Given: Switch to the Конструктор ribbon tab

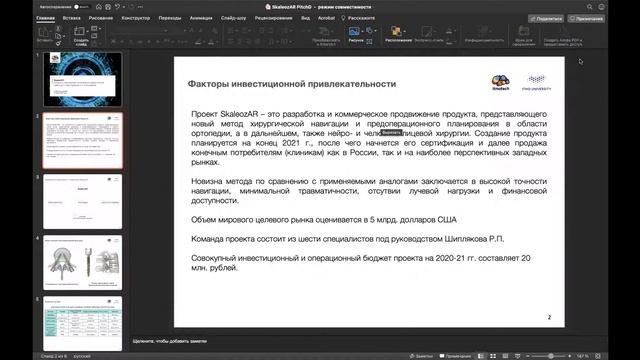Looking at the screenshot, I should coord(136,18).
